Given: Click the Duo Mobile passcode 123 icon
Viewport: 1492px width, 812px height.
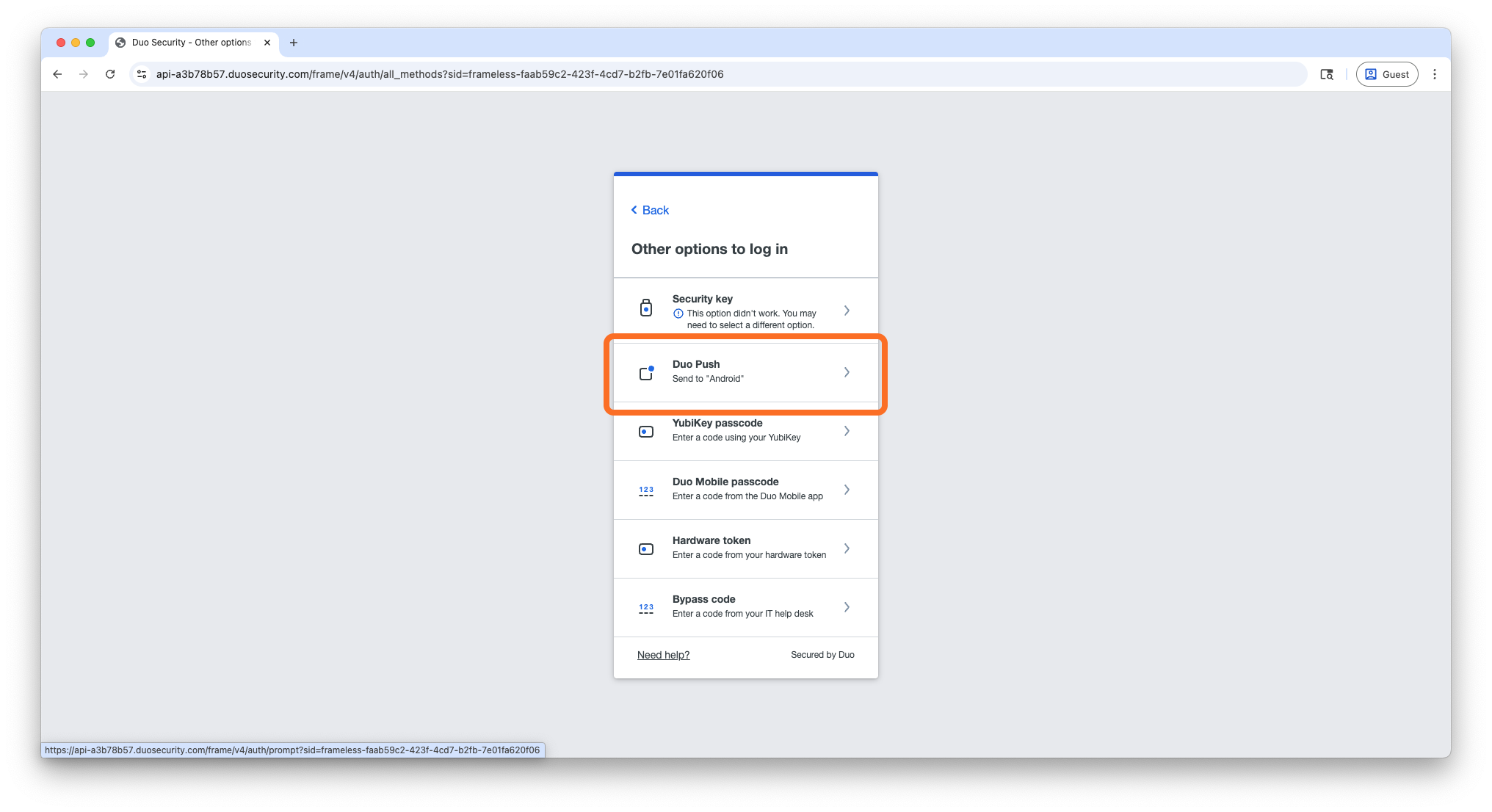Looking at the screenshot, I should (645, 490).
